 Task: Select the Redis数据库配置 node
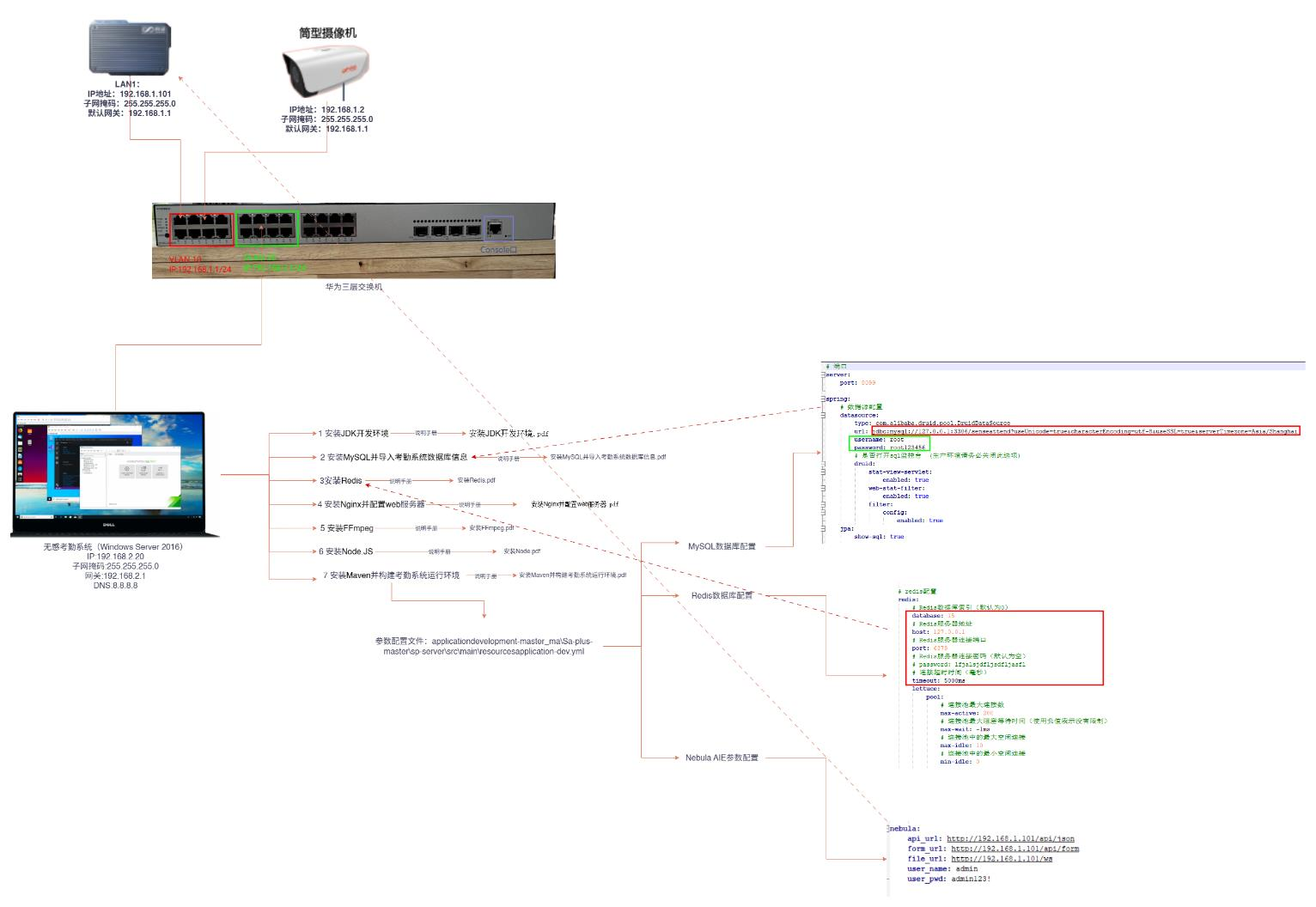coord(722,595)
